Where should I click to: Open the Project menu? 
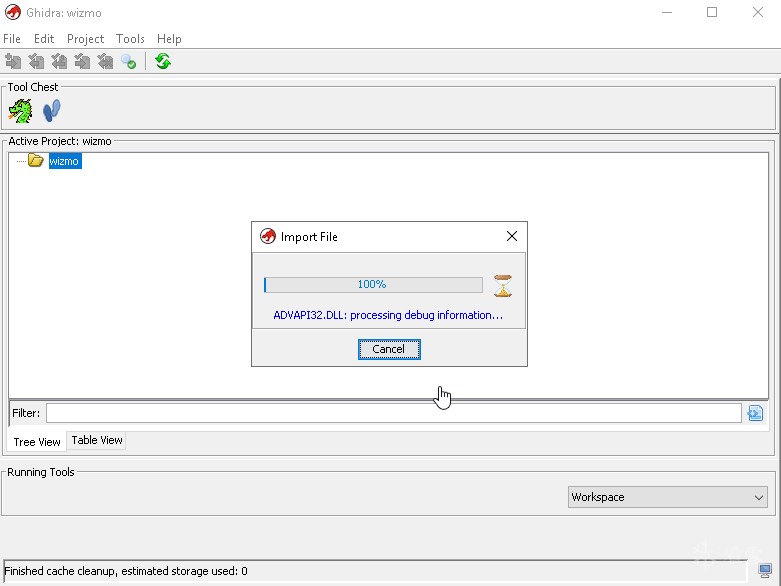click(85, 39)
